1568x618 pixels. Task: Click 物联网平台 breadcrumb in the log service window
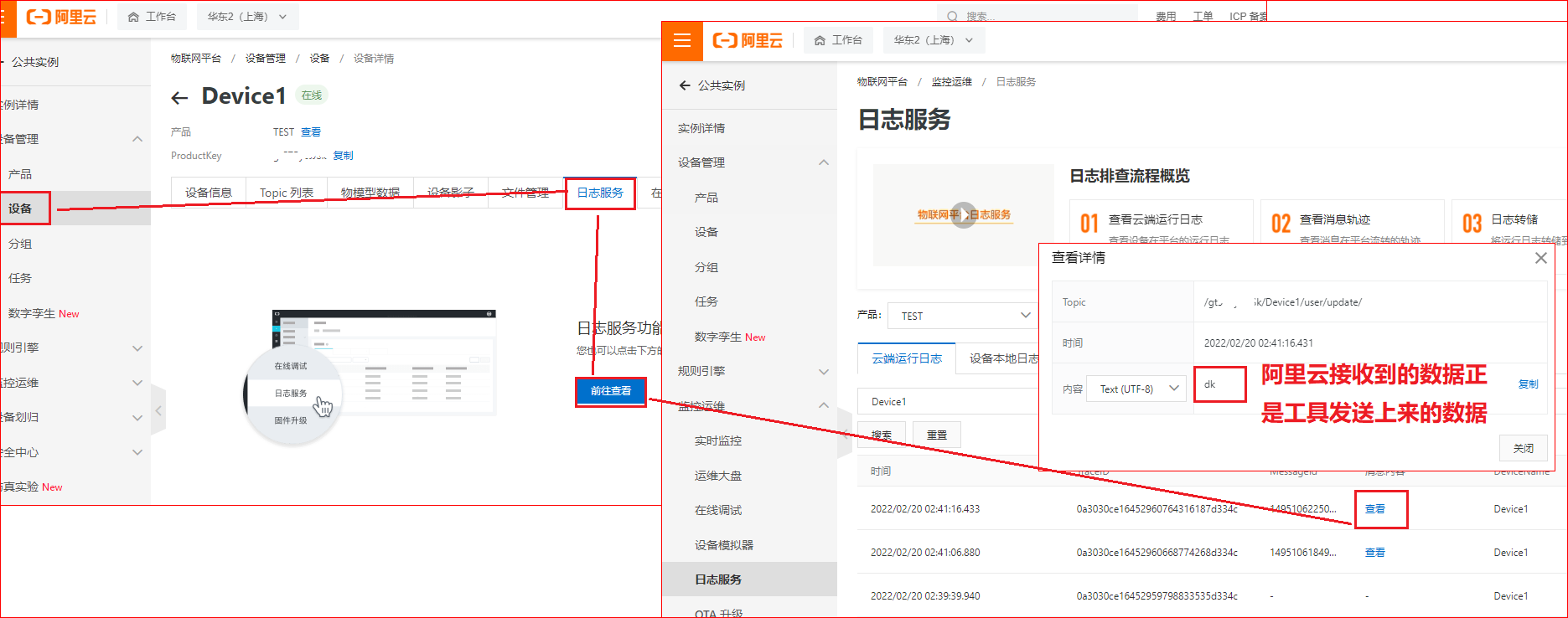[x=882, y=82]
